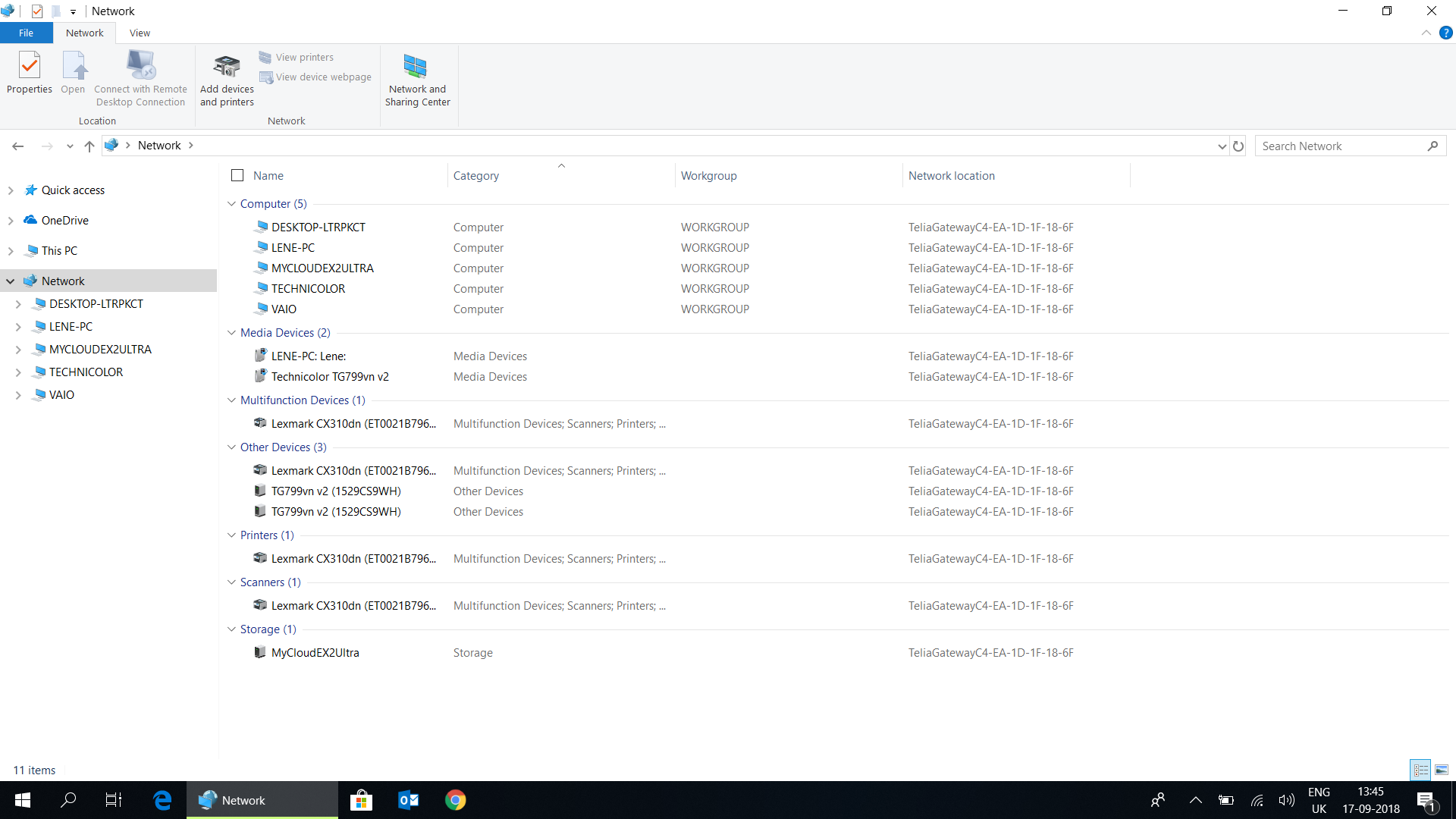Open Network and Sharing Center

pos(417,80)
